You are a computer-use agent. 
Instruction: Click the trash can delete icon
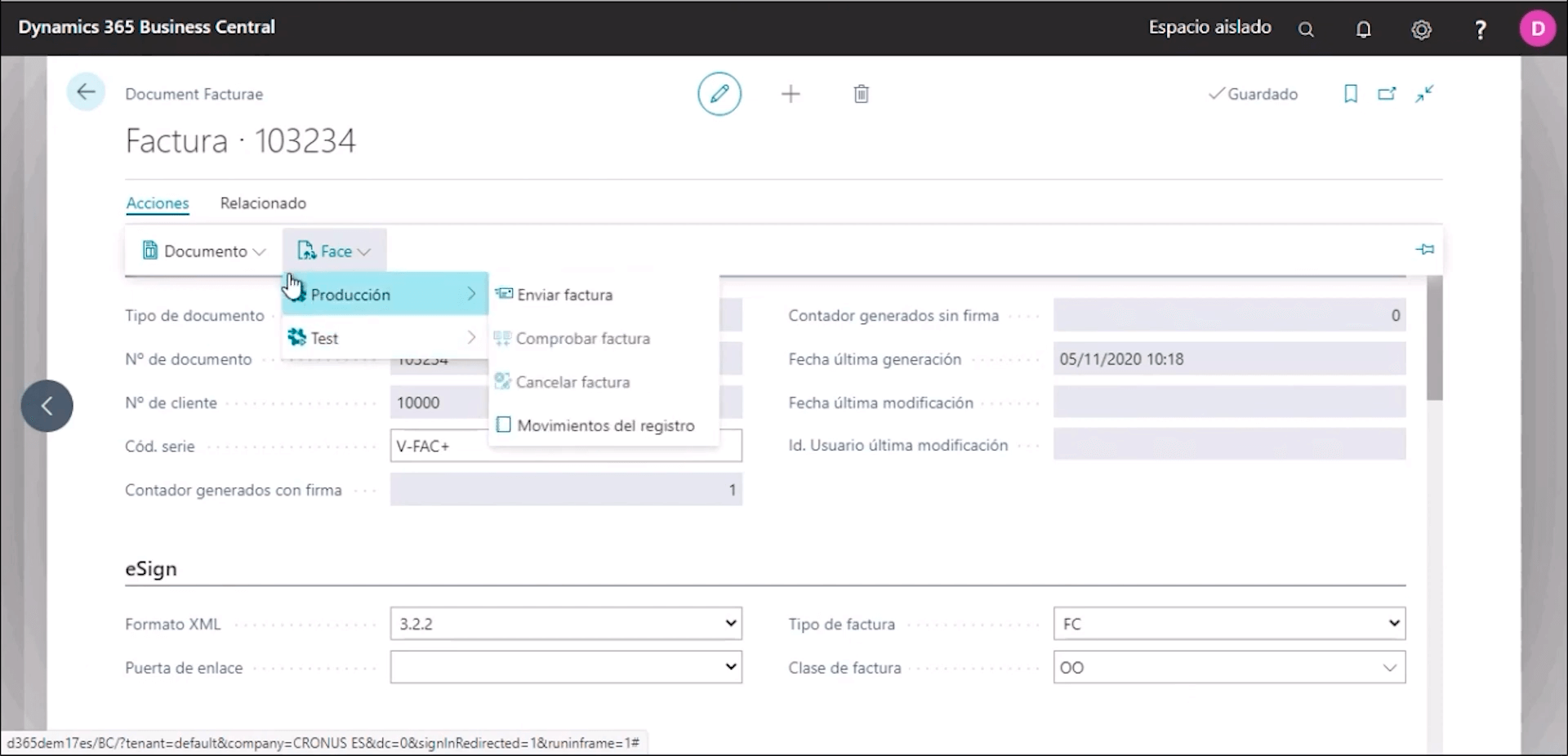[x=861, y=94]
